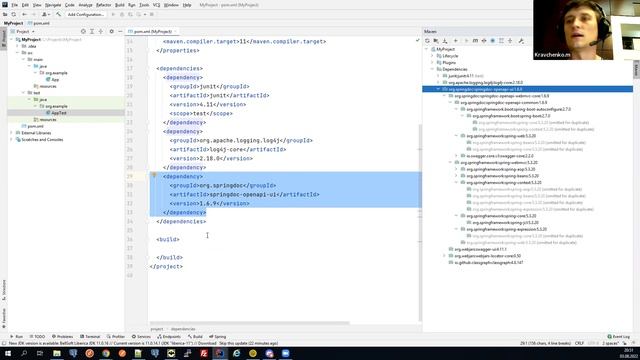Open the Build menu

point(120,5)
